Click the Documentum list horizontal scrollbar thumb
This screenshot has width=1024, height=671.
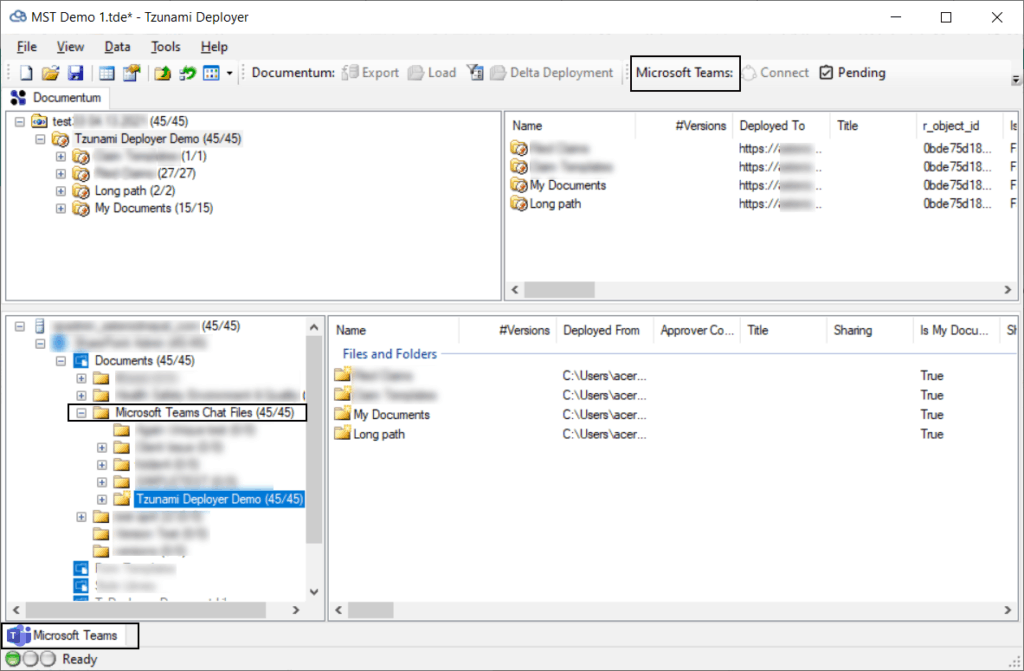point(560,289)
